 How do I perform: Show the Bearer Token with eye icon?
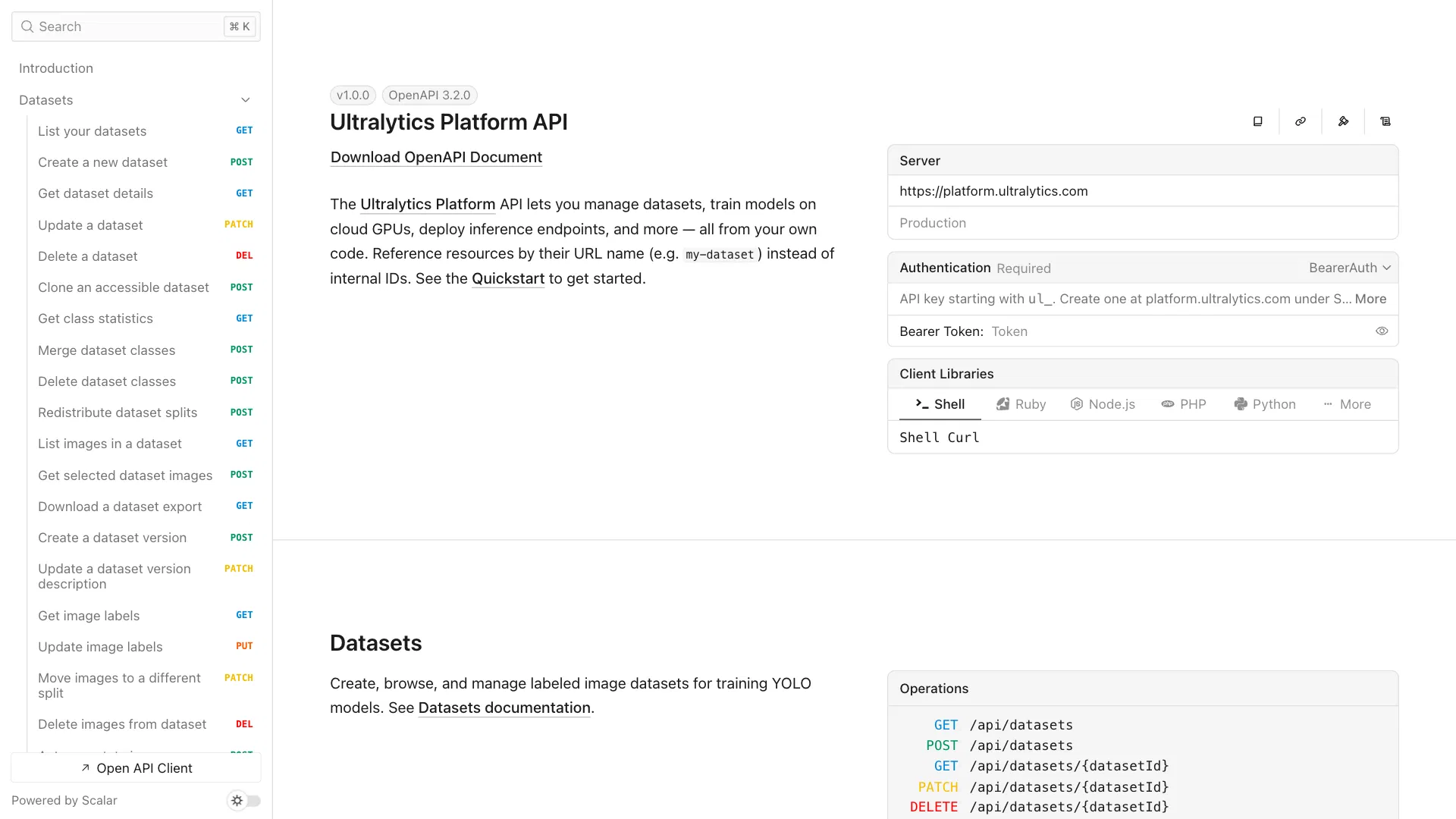tap(1382, 331)
